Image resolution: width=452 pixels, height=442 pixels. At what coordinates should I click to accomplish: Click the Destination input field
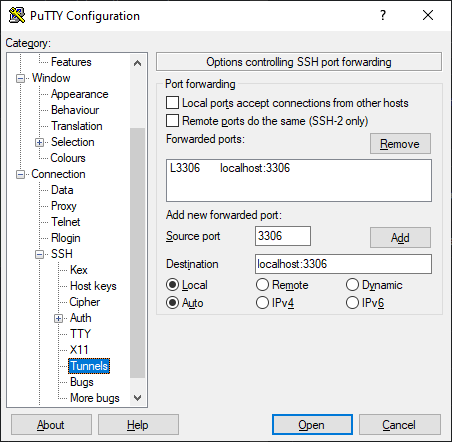(x=343, y=264)
